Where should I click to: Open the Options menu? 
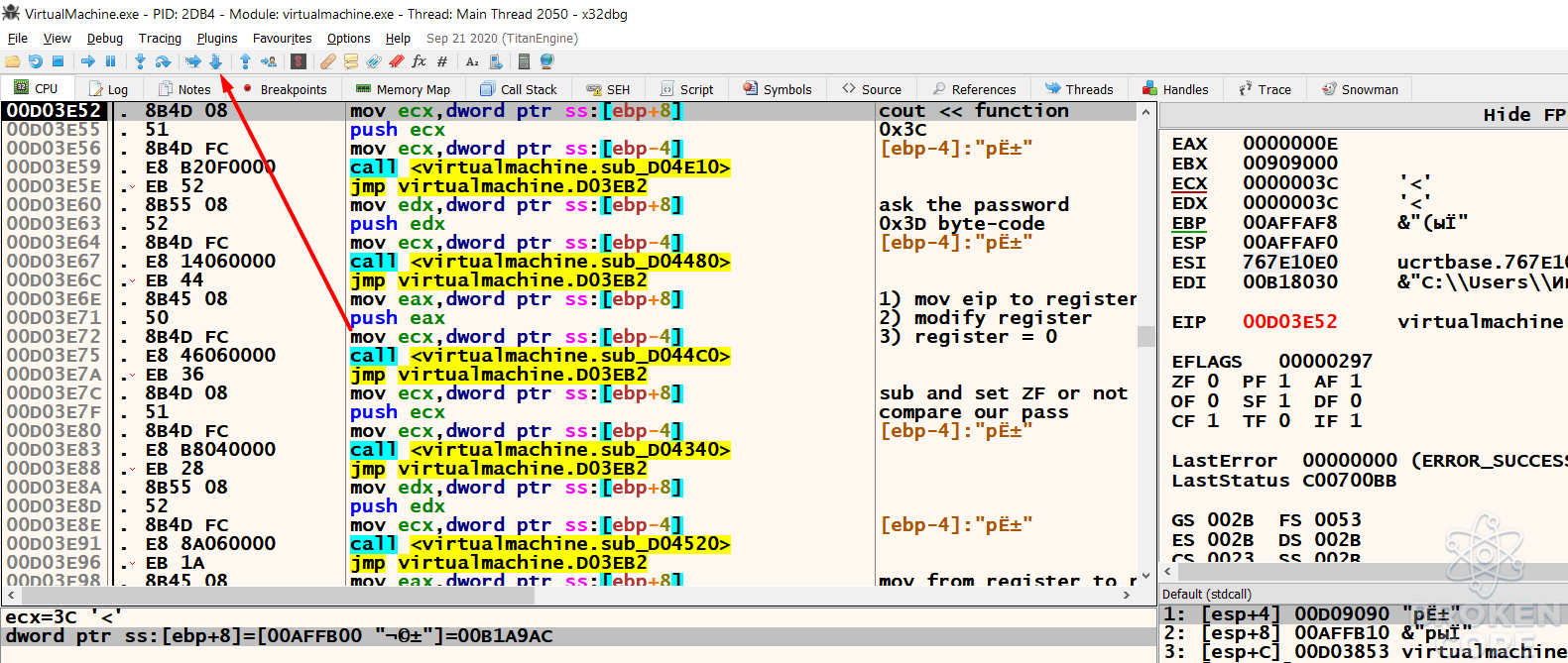click(x=349, y=38)
